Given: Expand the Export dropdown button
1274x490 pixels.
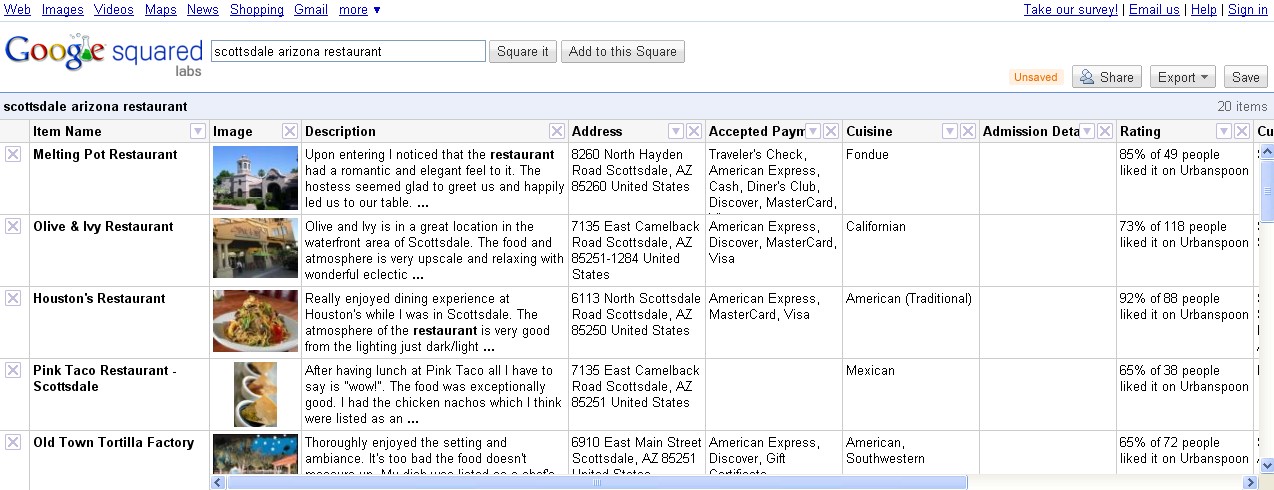Looking at the screenshot, I should click(1184, 77).
